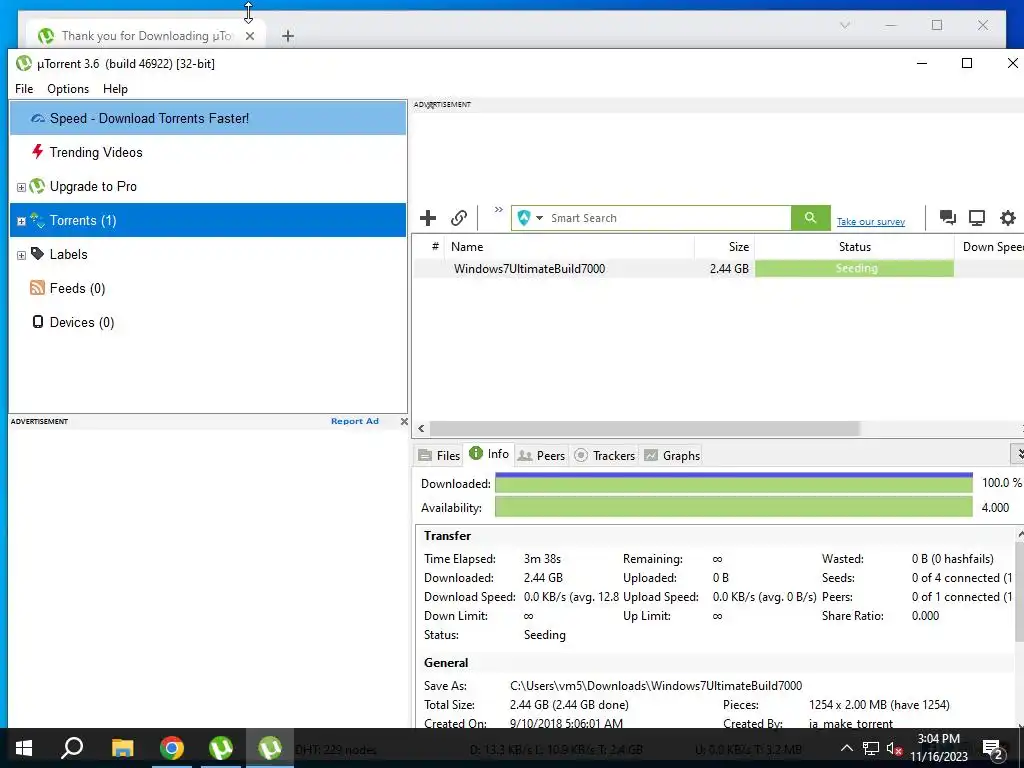Click the Devices phone icon
The height and width of the screenshot is (768, 1024).
point(38,321)
